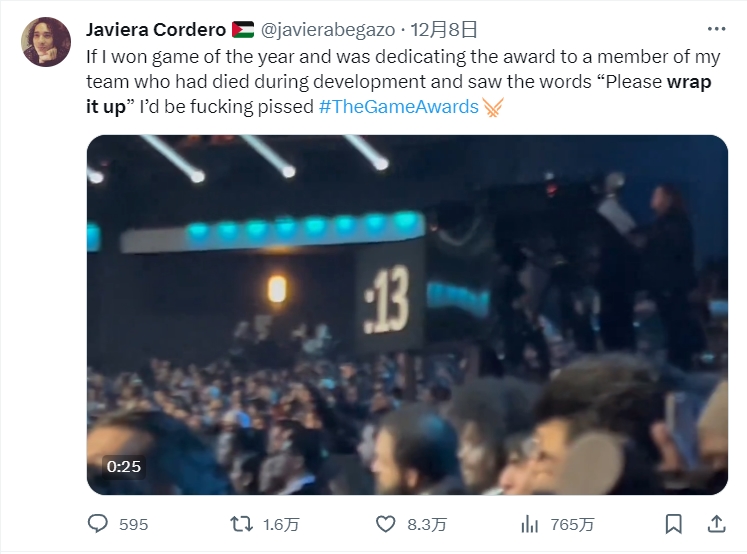Toggle the like heart icon
The width and height of the screenshot is (747, 554).
click(385, 524)
